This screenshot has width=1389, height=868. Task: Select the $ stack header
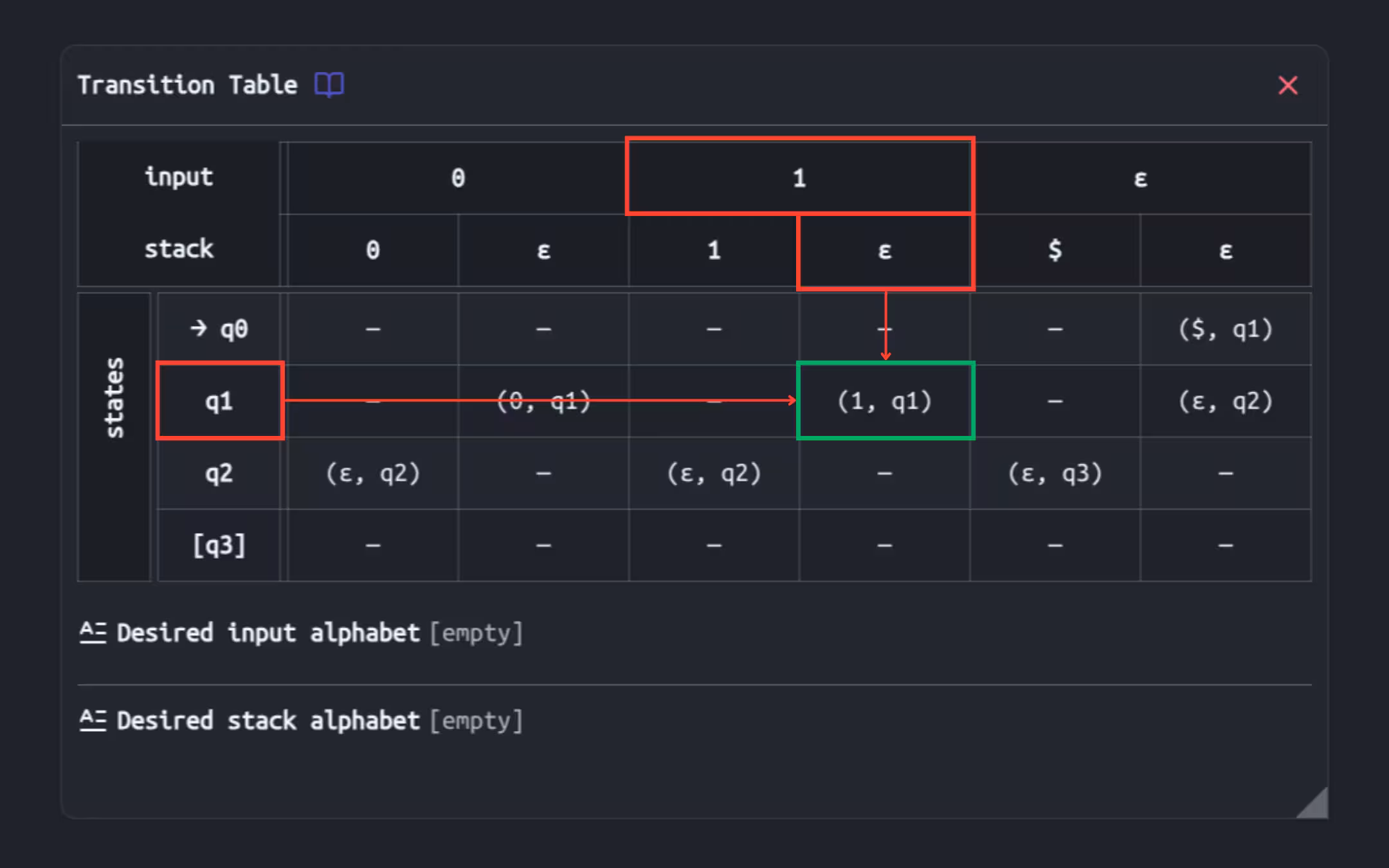1055,250
